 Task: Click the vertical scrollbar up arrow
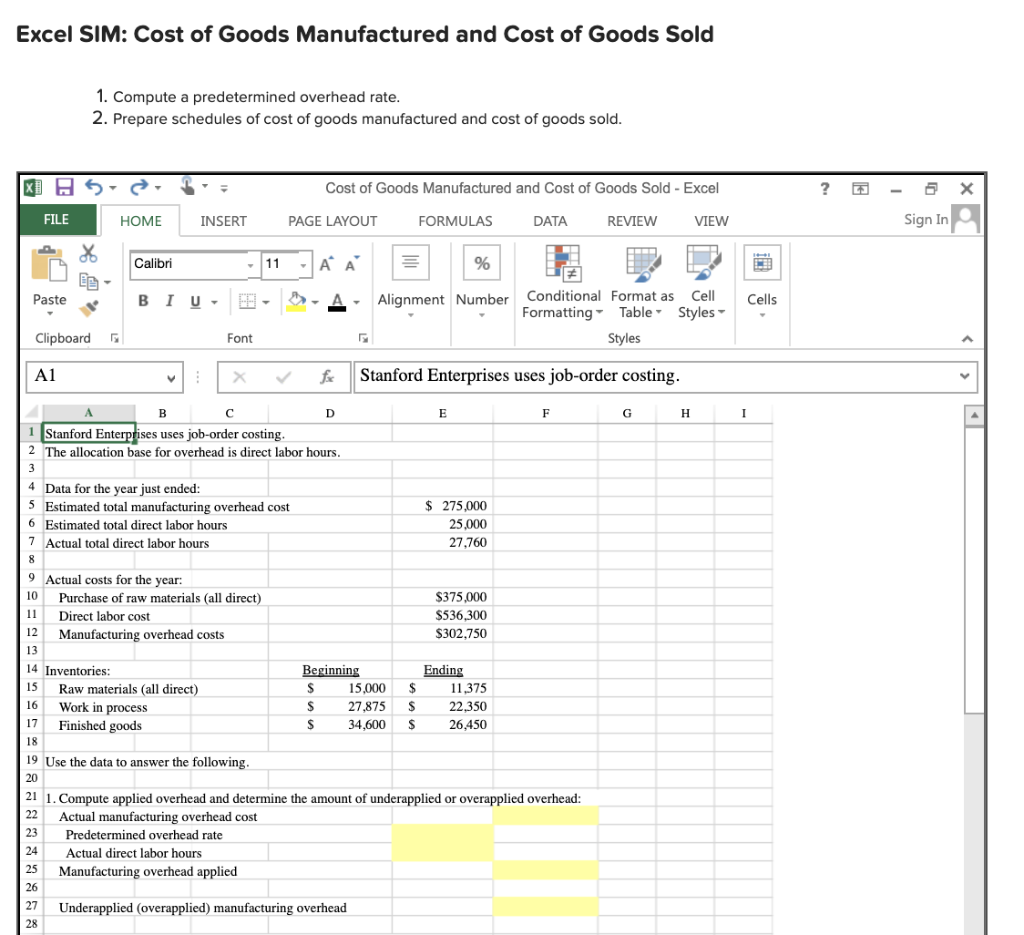click(974, 415)
